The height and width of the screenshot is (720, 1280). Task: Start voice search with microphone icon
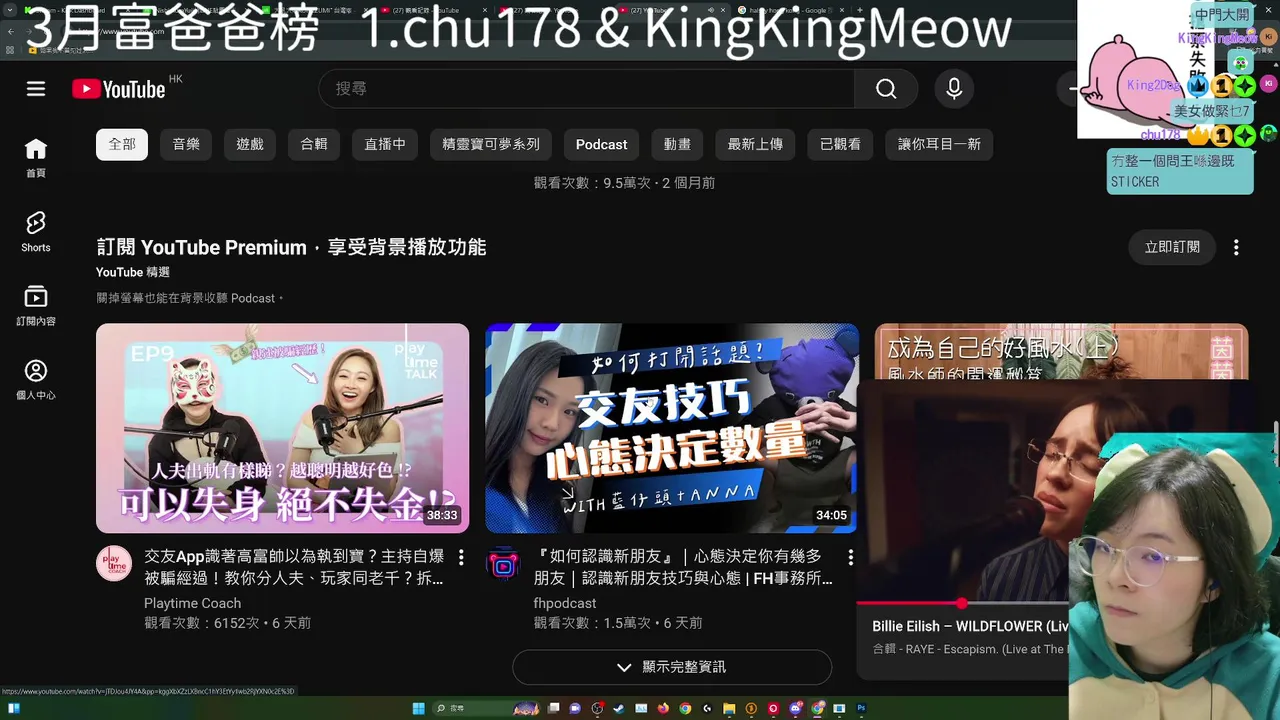click(954, 89)
